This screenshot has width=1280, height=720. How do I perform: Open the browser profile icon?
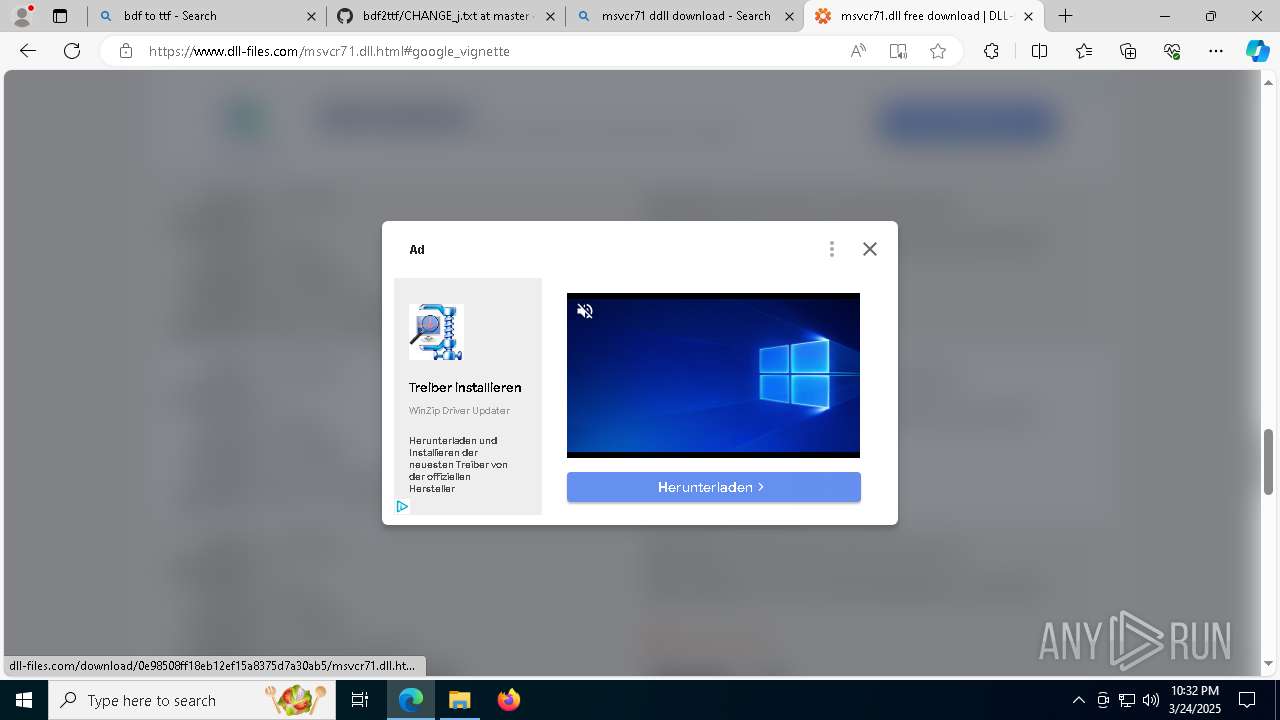pos(22,16)
